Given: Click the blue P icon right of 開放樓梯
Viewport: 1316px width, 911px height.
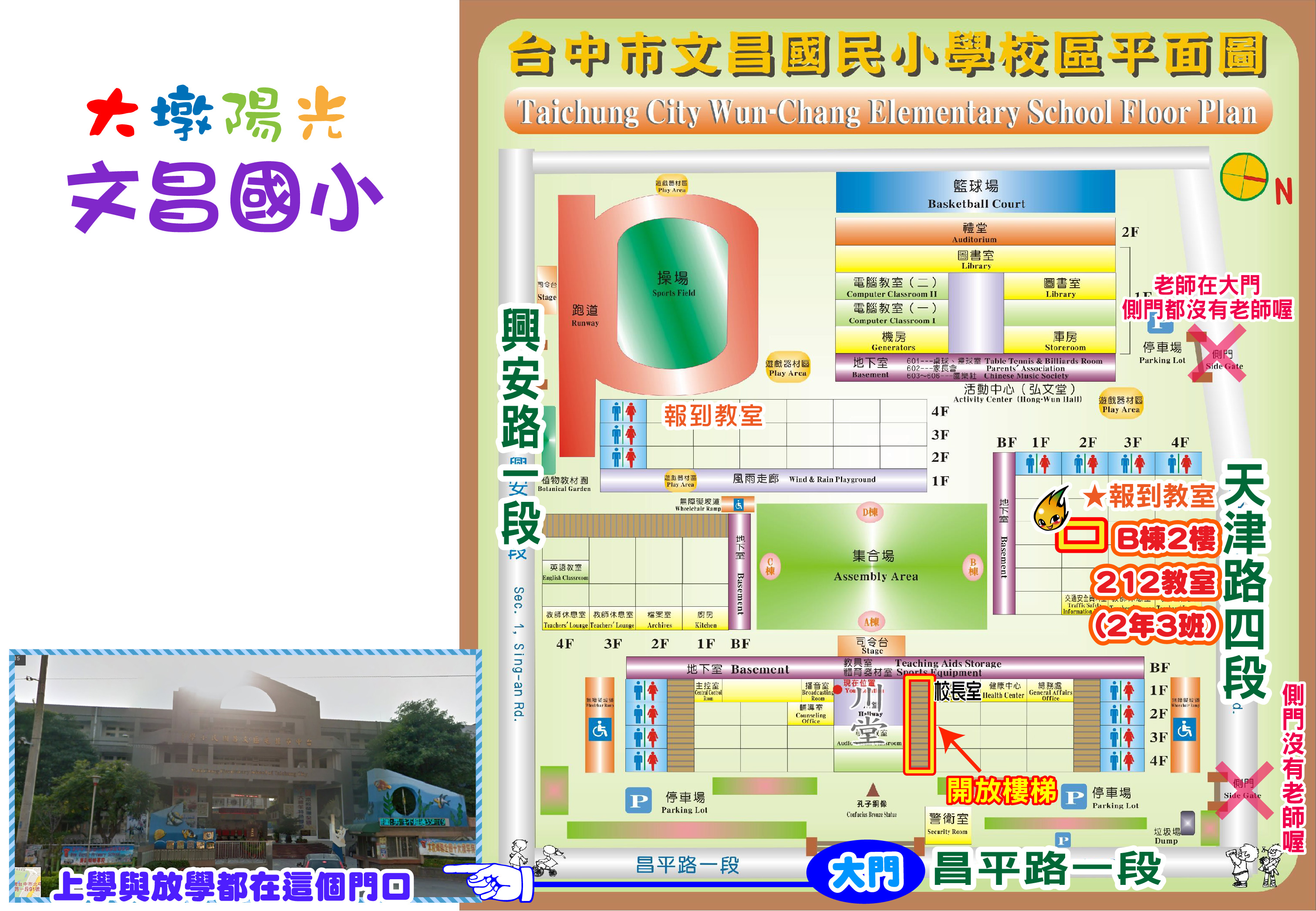Looking at the screenshot, I should coord(1074,797).
